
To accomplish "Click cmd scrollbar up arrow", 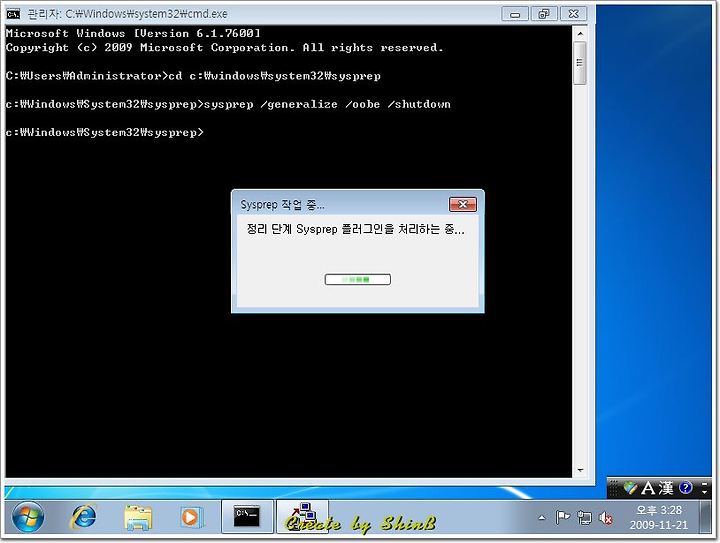I will point(580,34).
